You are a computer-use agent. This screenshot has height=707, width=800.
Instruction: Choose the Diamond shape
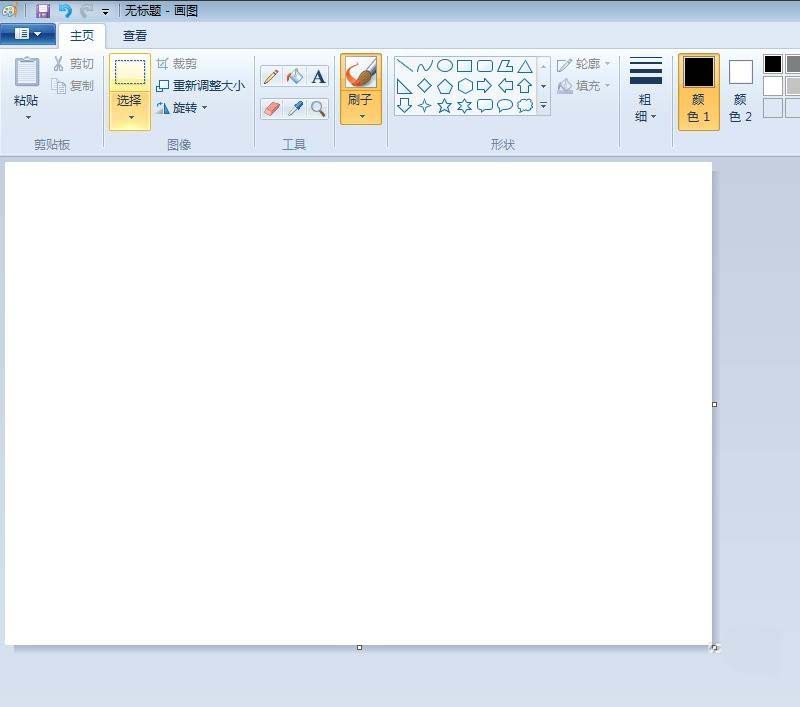pos(424,86)
